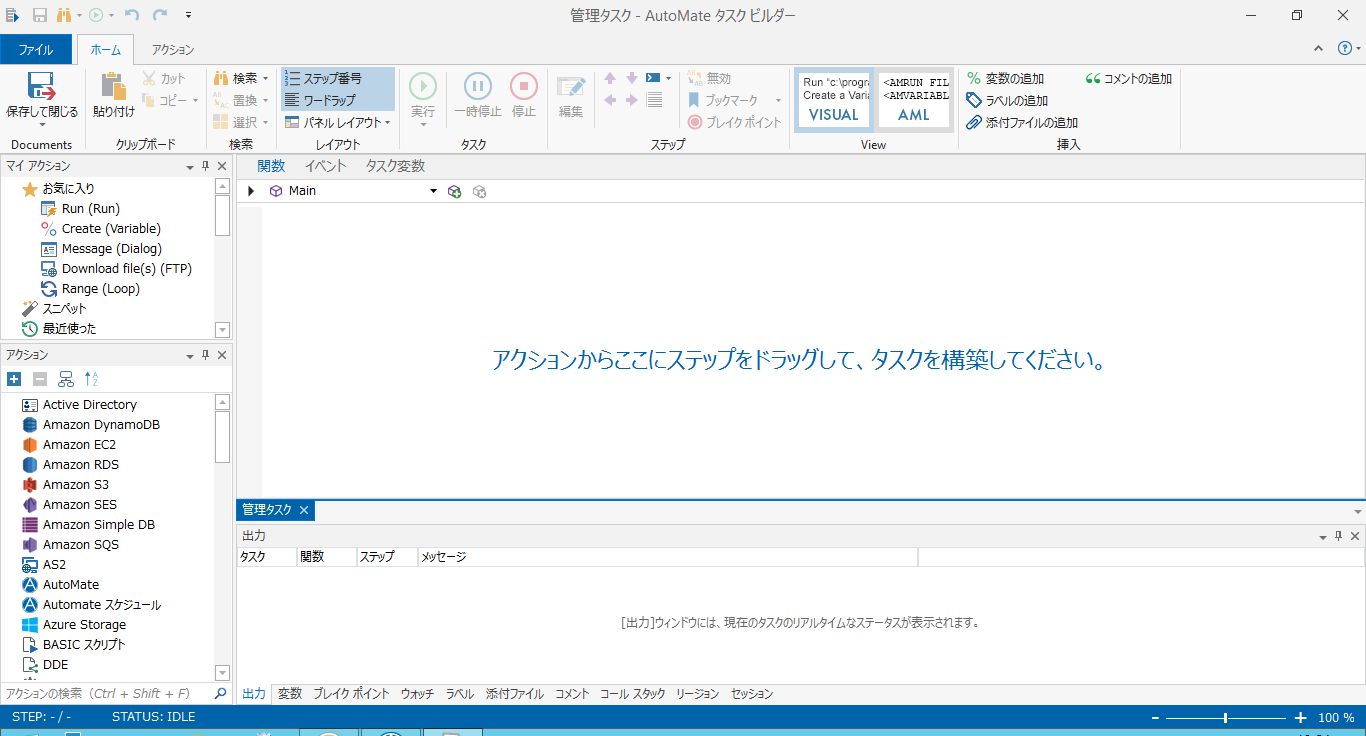Select BASIC スクリプト action
The width and height of the screenshot is (1366, 736).
(74, 644)
